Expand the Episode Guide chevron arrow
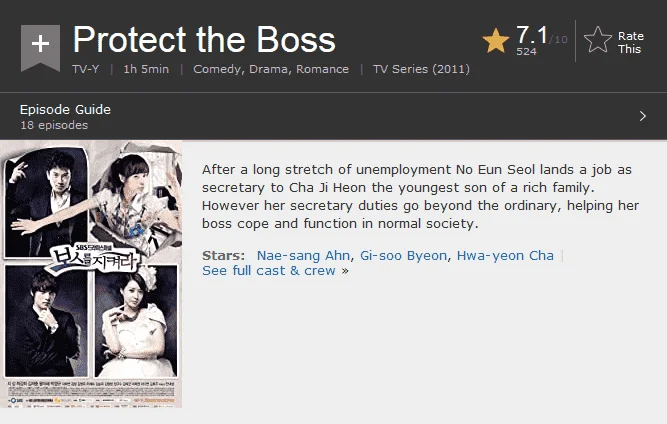This screenshot has height=424, width=667. (643, 116)
